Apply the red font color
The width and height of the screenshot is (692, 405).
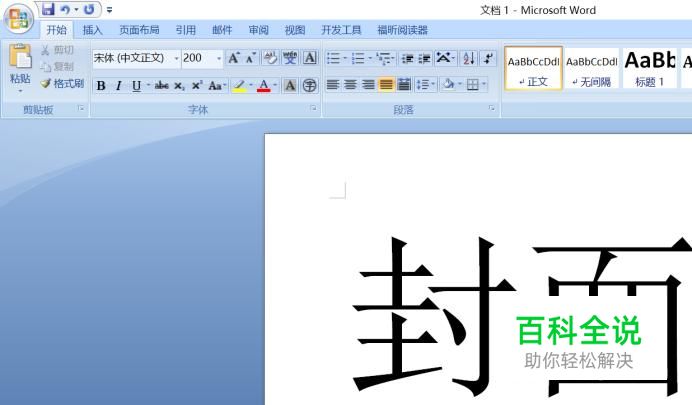tap(263, 86)
